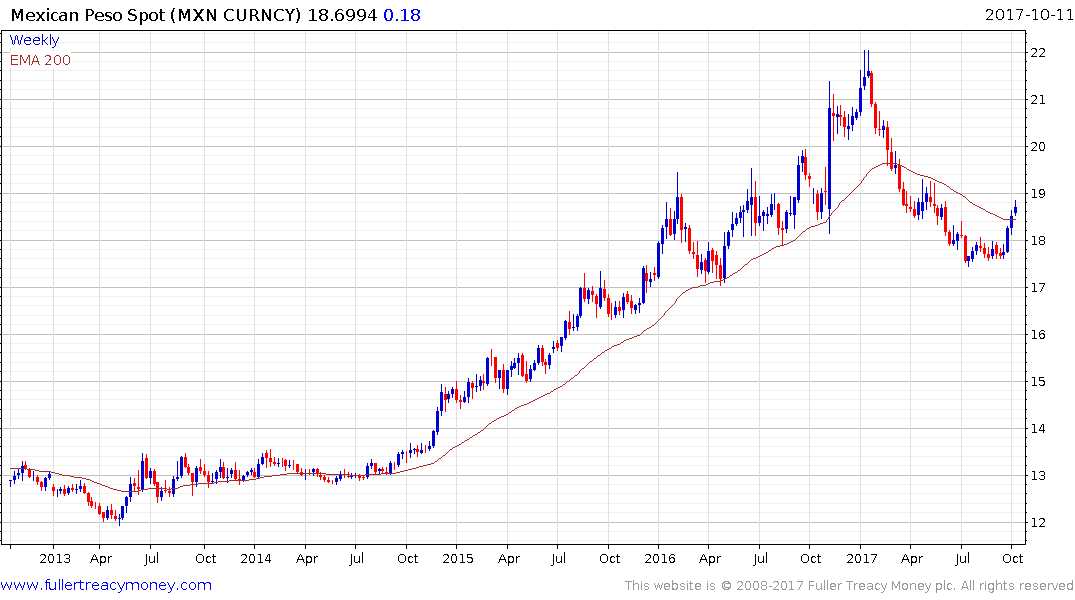This screenshot has width=1075, height=600.
Task: Click the latest October 2017 candle
Action: coord(1015,210)
